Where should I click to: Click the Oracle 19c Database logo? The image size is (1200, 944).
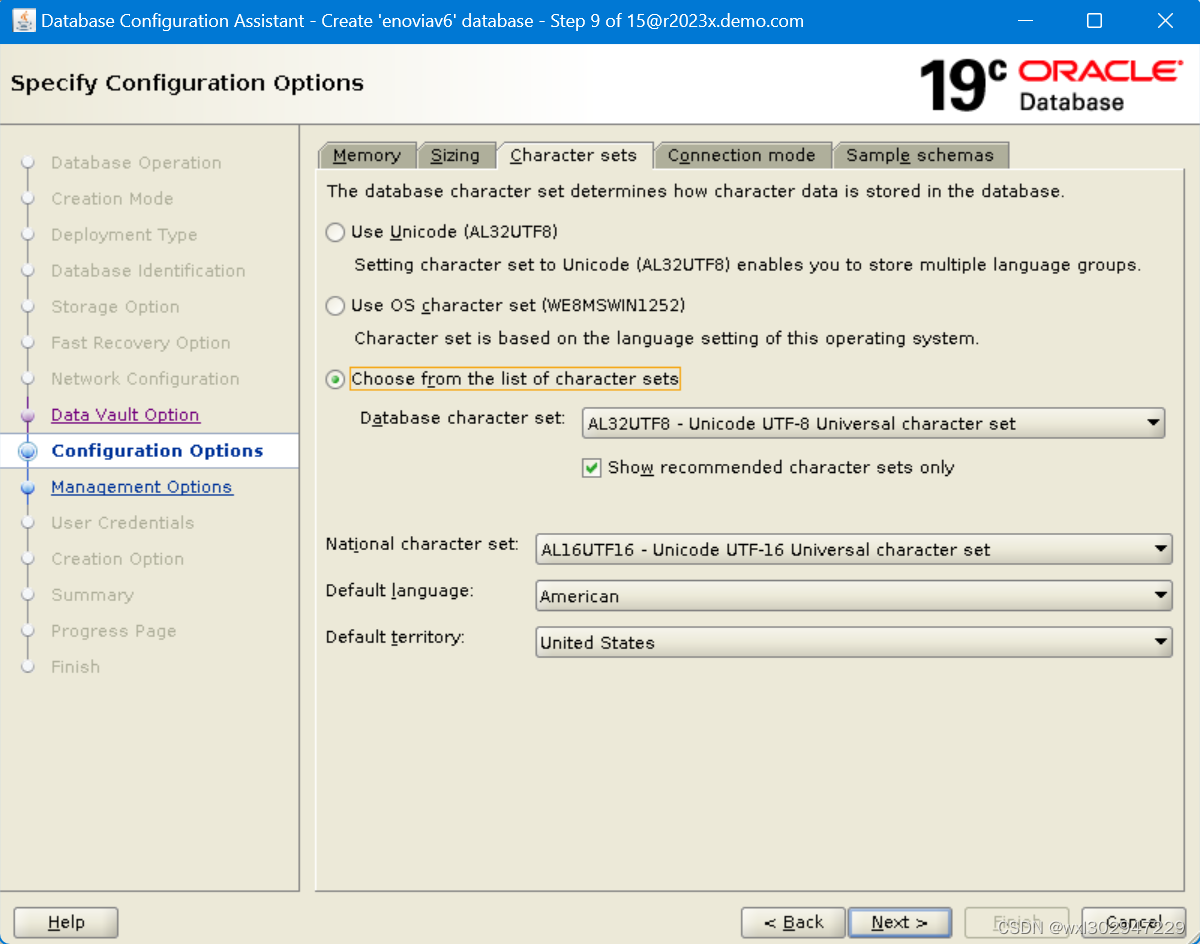[x=1050, y=84]
